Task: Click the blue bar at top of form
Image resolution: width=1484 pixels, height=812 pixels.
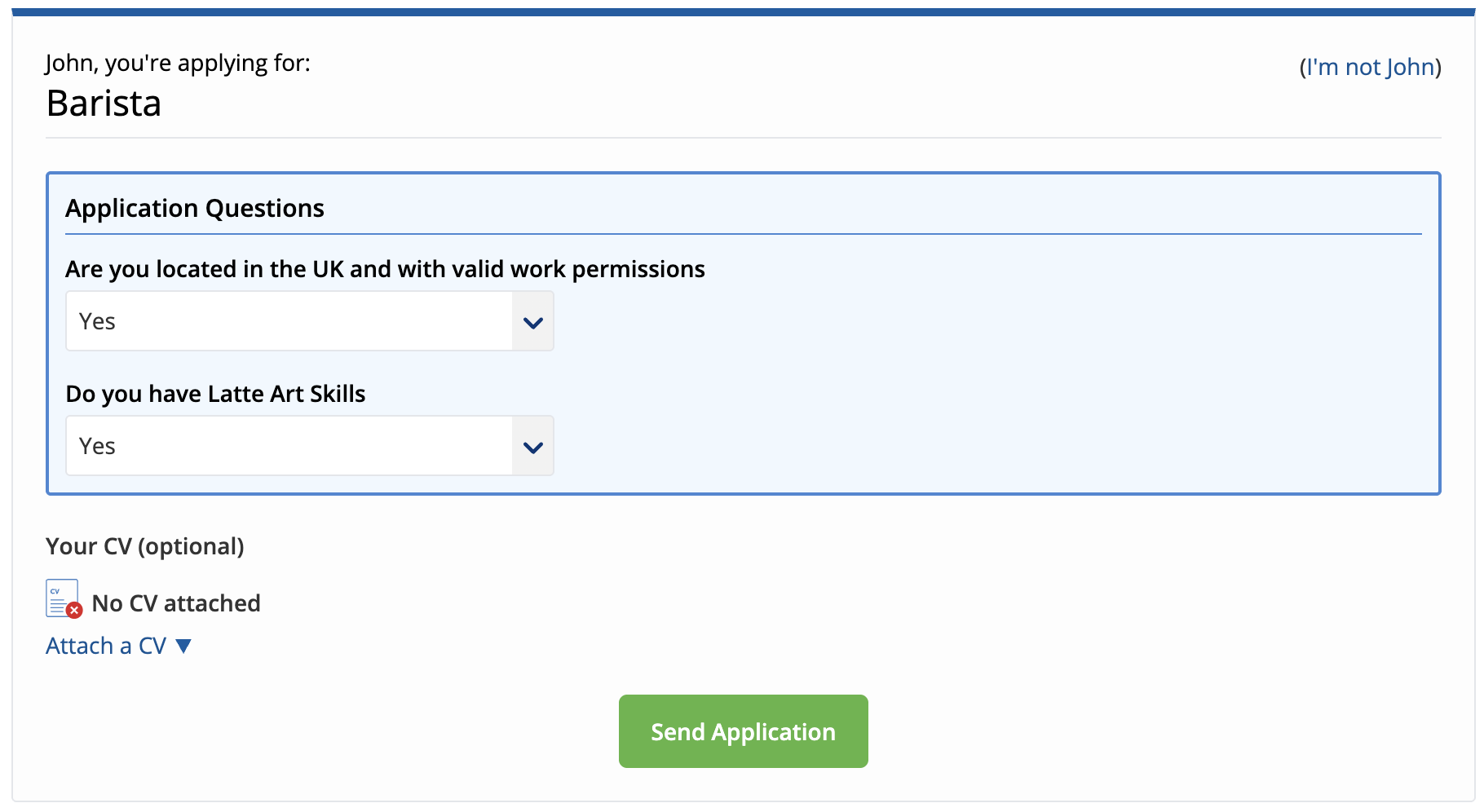Action: click(x=742, y=12)
